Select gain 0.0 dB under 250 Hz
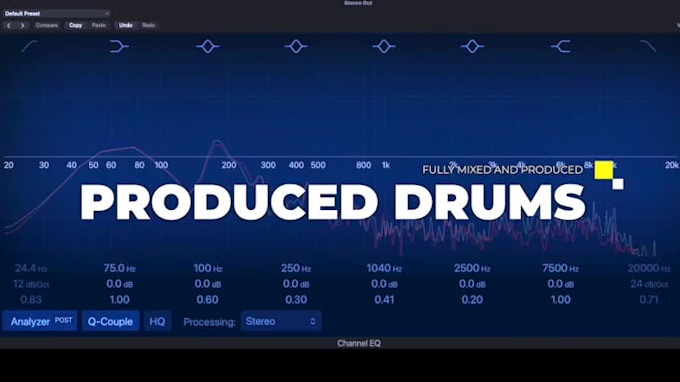Image resolution: width=680 pixels, height=382 pixels. 296,284
